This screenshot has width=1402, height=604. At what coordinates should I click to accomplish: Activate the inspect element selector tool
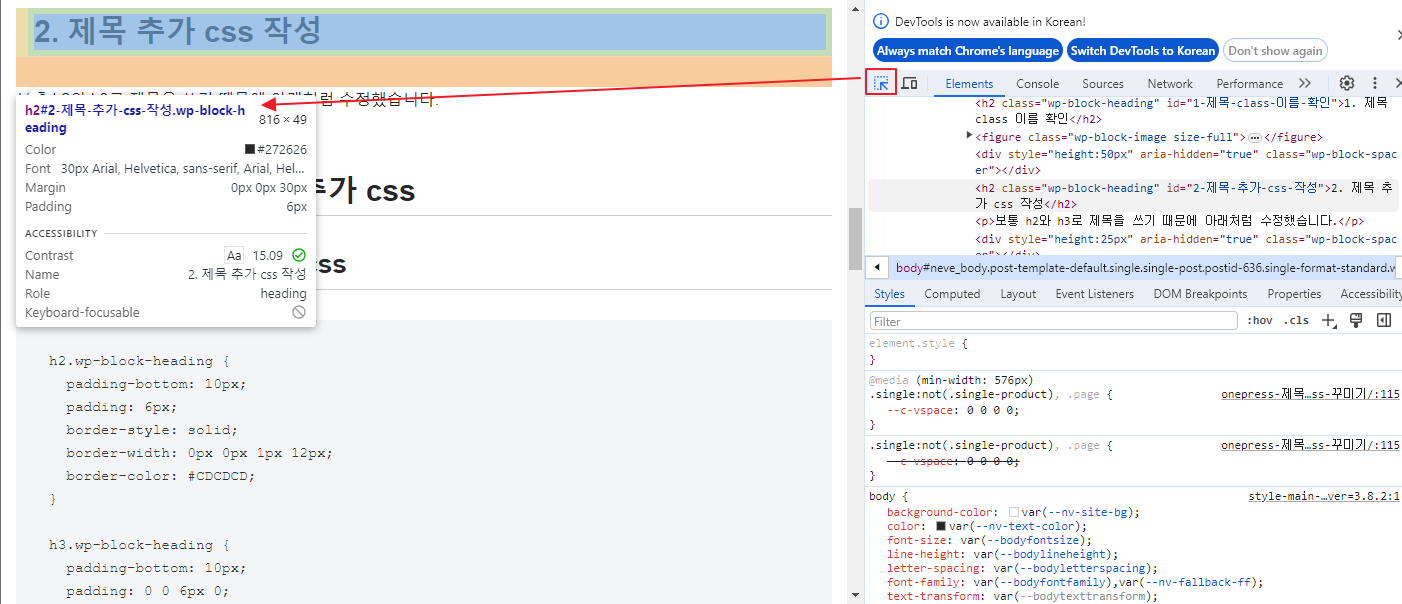click(881, 83)
